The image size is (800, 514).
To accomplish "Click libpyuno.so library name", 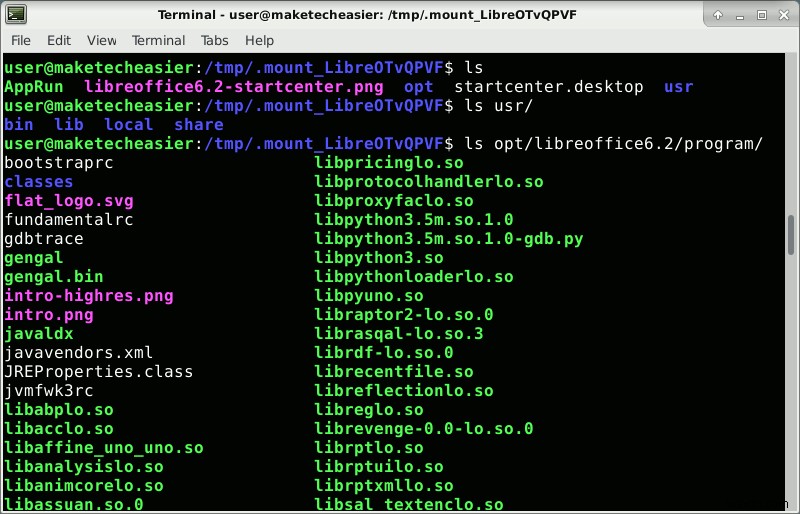I will (x=369, y=296).
